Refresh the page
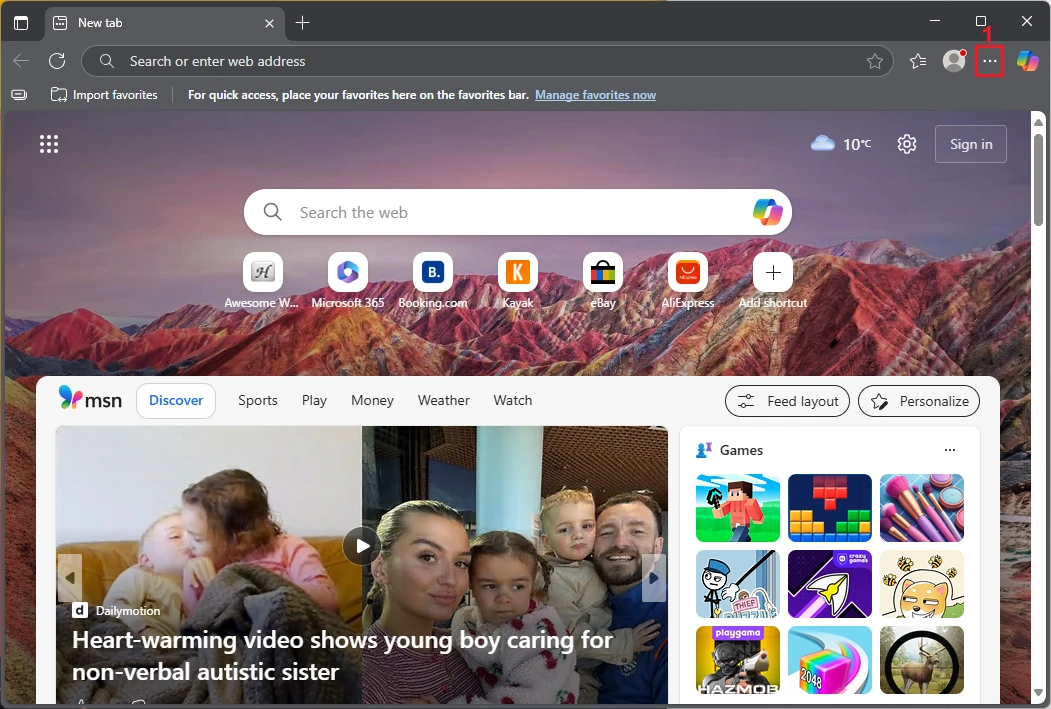The width and height of the screenshot is (1051, 709). tap(57, 61)
